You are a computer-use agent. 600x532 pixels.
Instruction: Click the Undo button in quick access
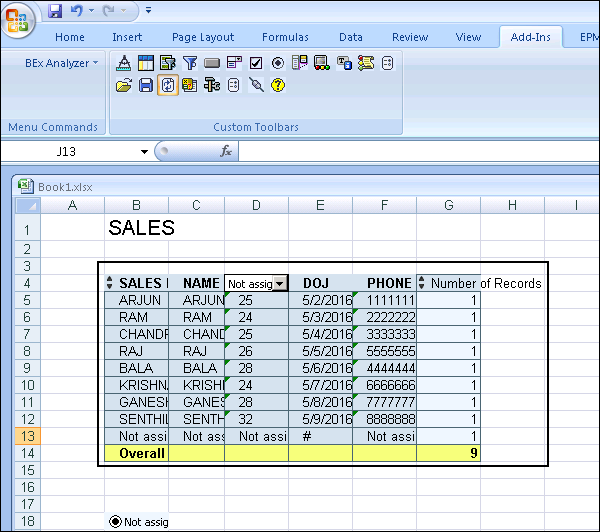76,11
